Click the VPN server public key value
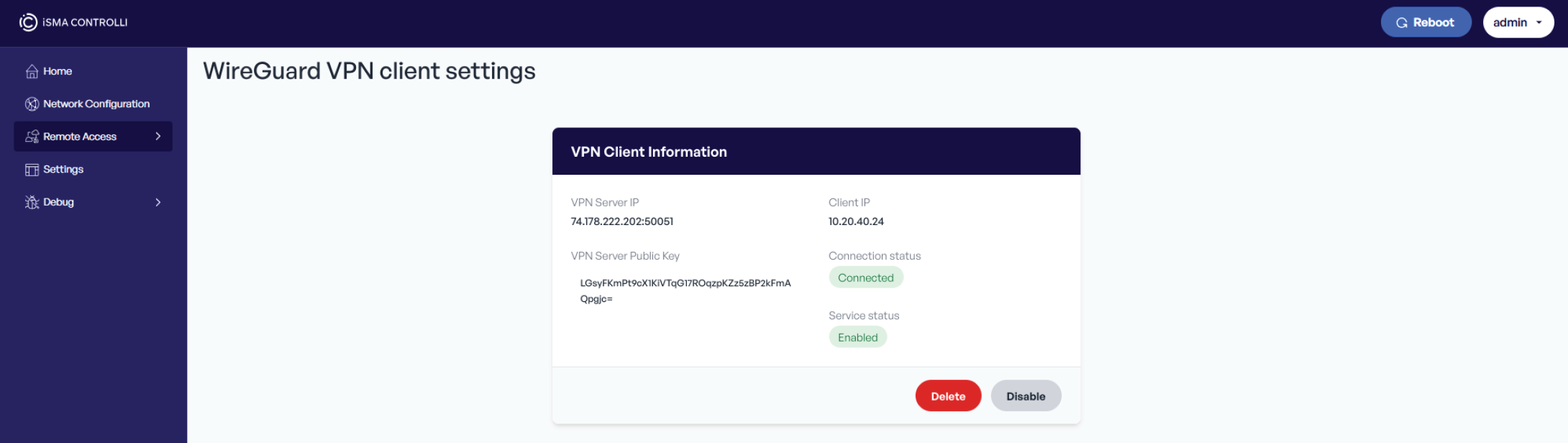This screenshot has height=443, width=1568. [x=685, y=291]
